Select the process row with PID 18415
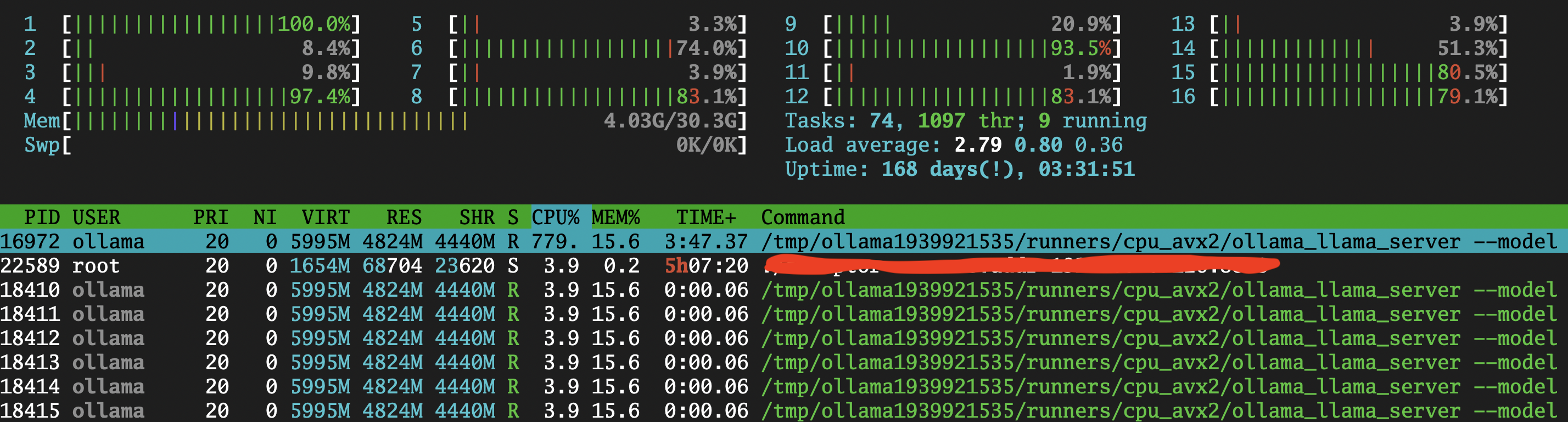This screenshot has width=1568, height=422. point(784,410)
